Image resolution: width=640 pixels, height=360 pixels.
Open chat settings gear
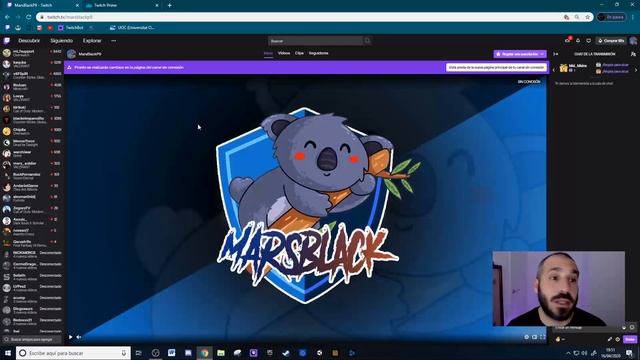(618, 339)
